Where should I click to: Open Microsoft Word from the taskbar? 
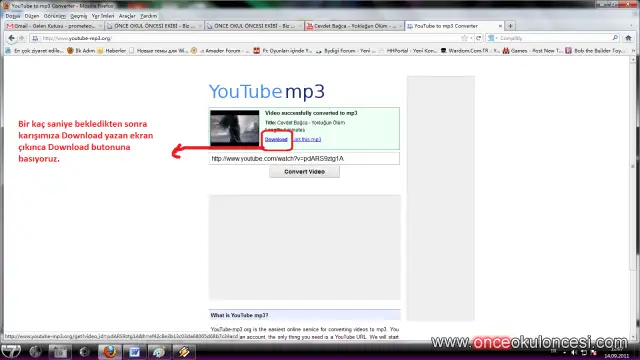click(134, 351)
